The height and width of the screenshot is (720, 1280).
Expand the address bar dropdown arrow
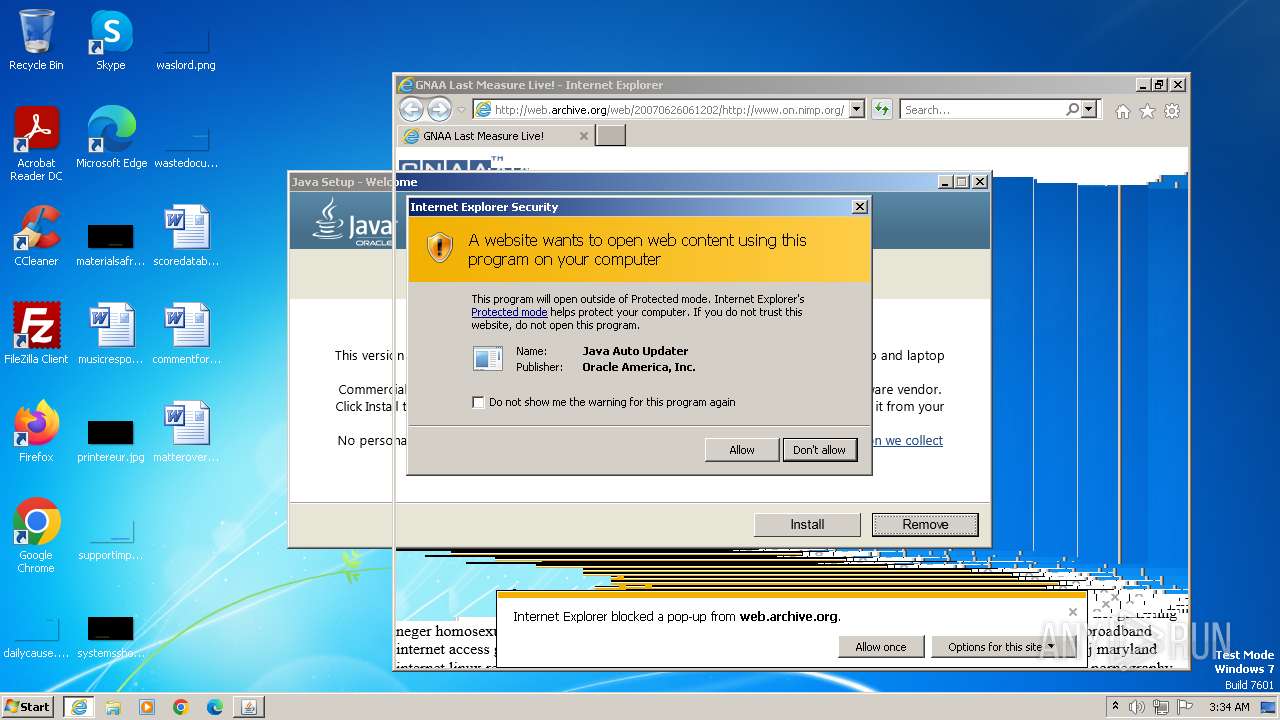856,109
